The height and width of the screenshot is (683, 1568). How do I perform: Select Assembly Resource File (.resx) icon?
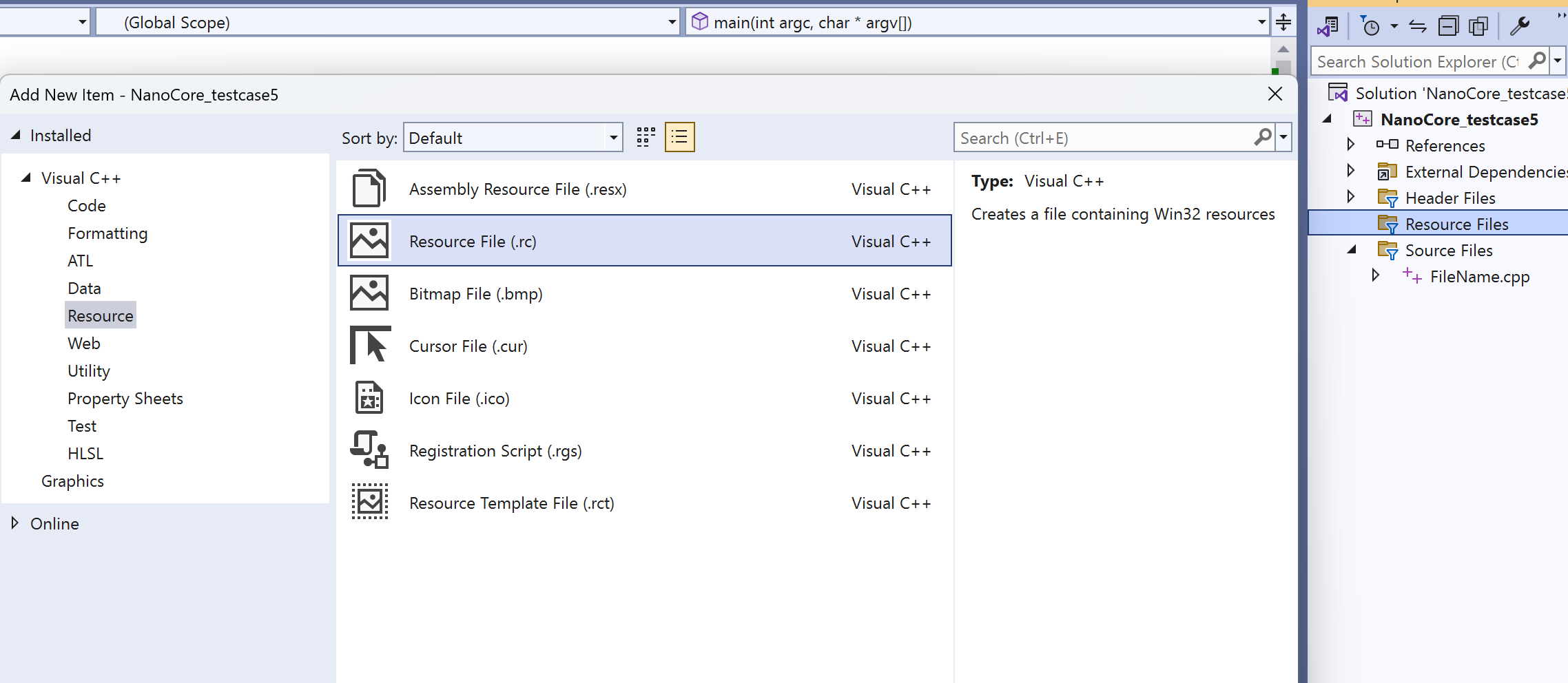click(370, 189)
